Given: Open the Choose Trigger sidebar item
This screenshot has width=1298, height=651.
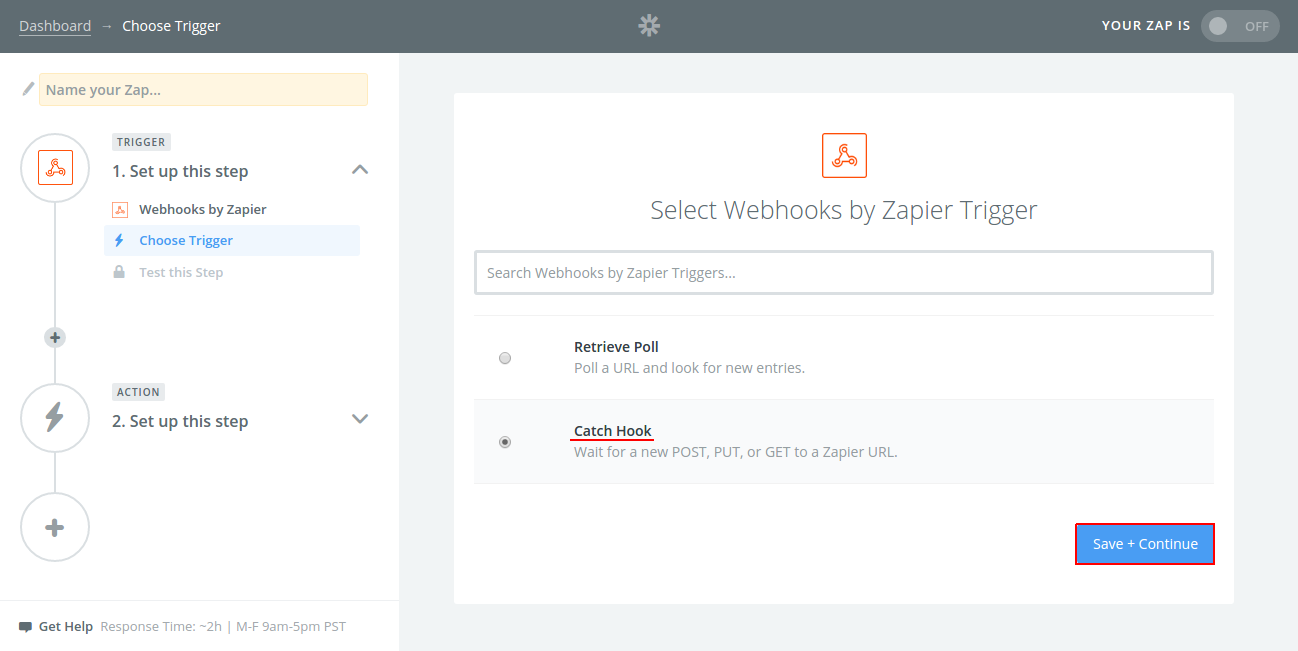Looking at the screenshot, I should point(232,241).
